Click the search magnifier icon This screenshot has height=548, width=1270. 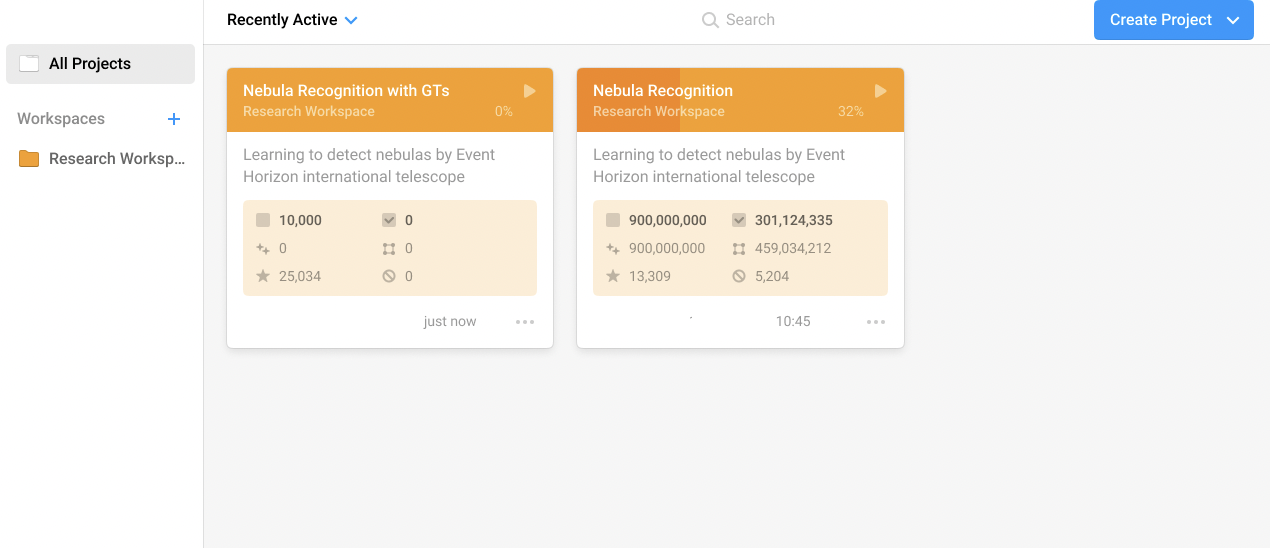tap(710, 20)
